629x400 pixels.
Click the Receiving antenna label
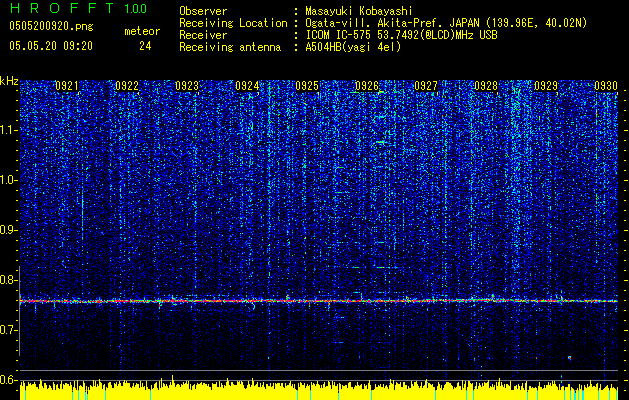coord(230,47)
